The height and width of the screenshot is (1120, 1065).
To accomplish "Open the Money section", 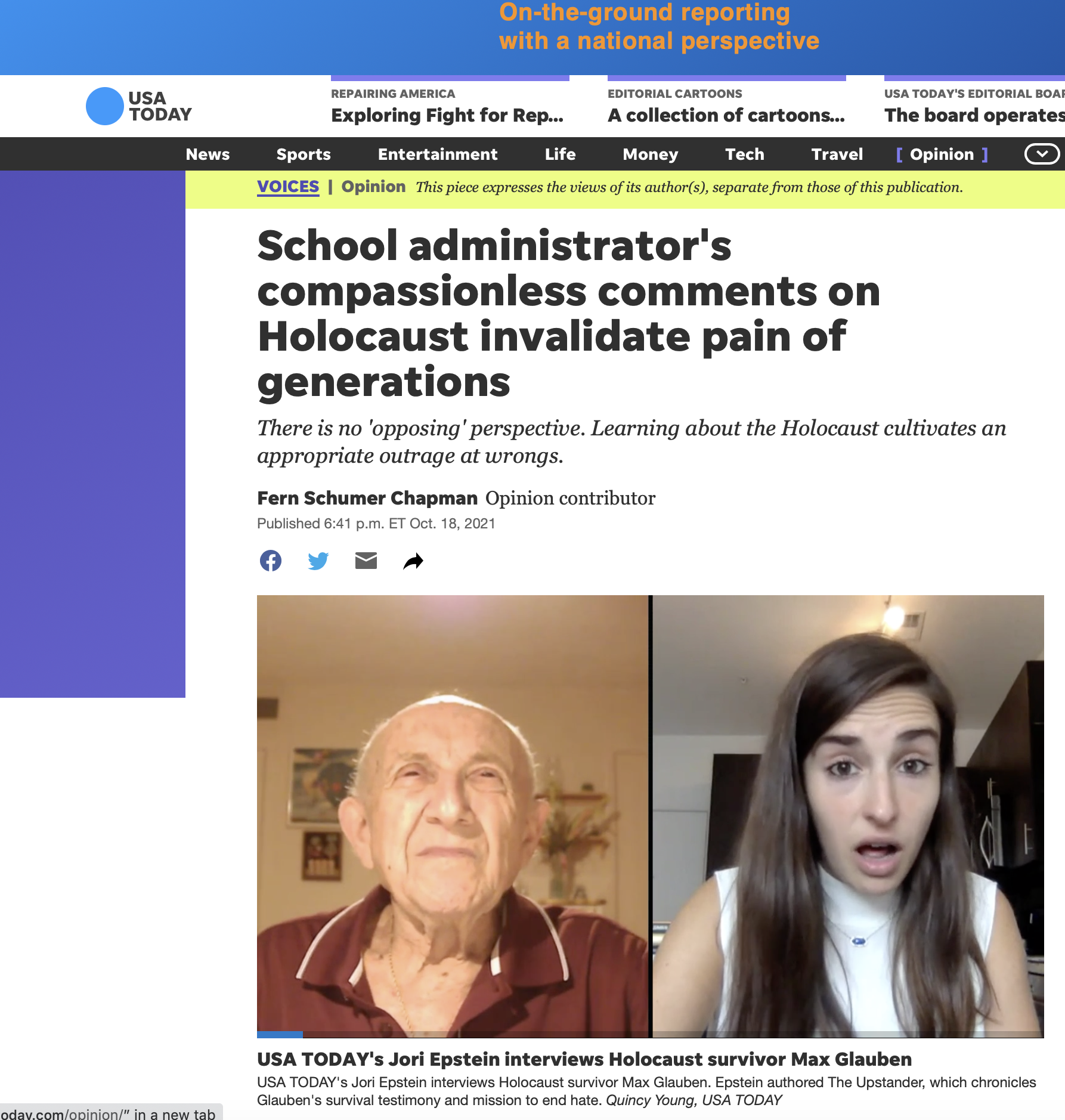I will [x=651, y=154].
